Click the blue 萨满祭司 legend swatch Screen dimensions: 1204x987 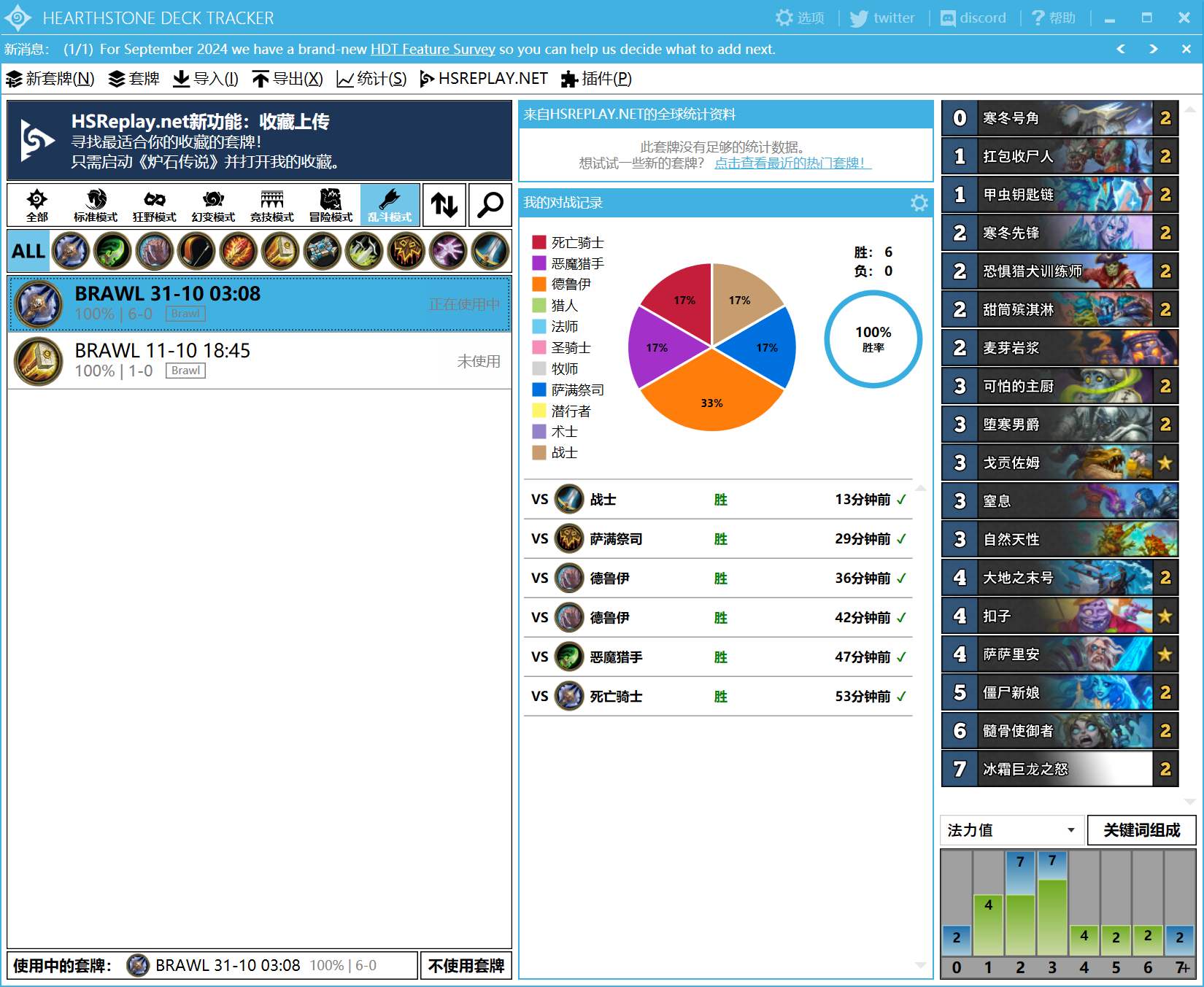[x=539, y=390]
